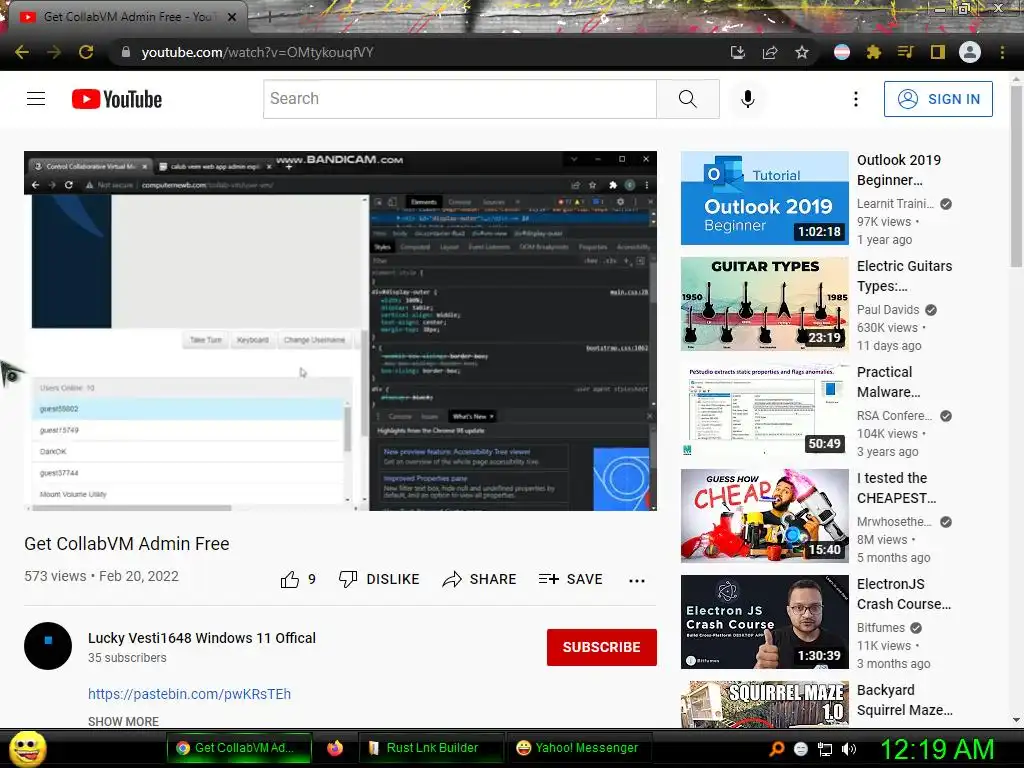This screenshot has width=1024, height=768.
Task: Click the Backyard Squirrel Maze title
Action: 904,699
